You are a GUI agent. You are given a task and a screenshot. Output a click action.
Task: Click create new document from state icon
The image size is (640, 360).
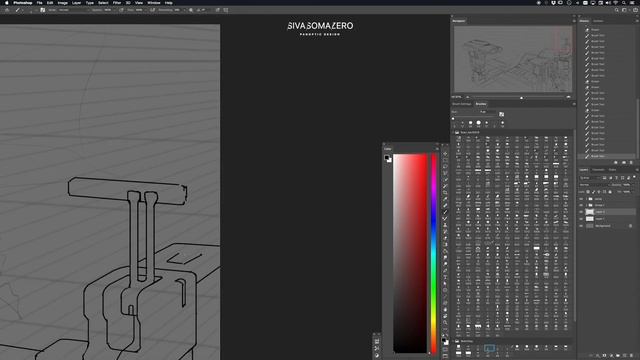(x=616, y=162)
